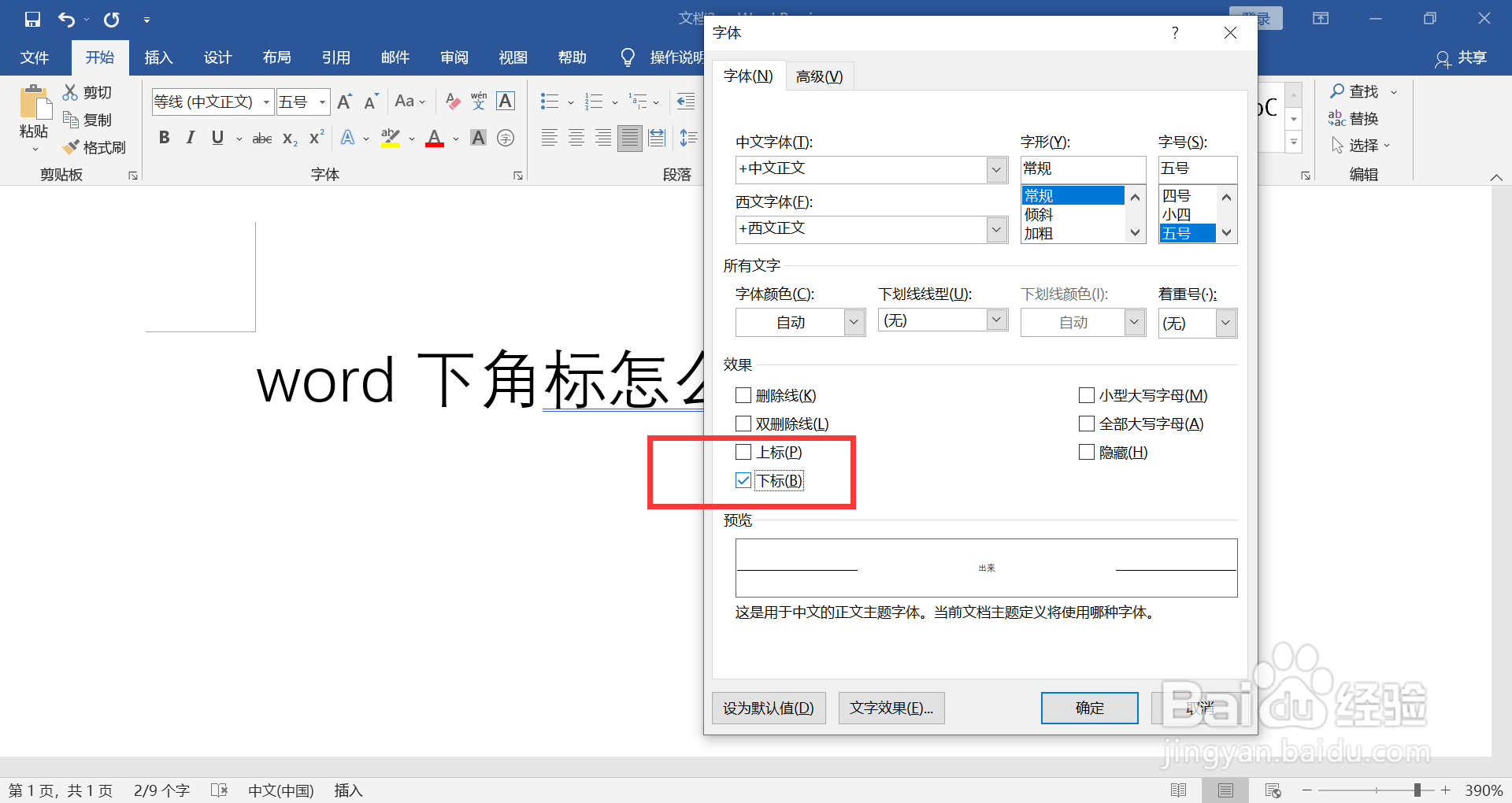Open the bullets list icon
This screenshot has height=803, width=1512.
coord(549,101)
